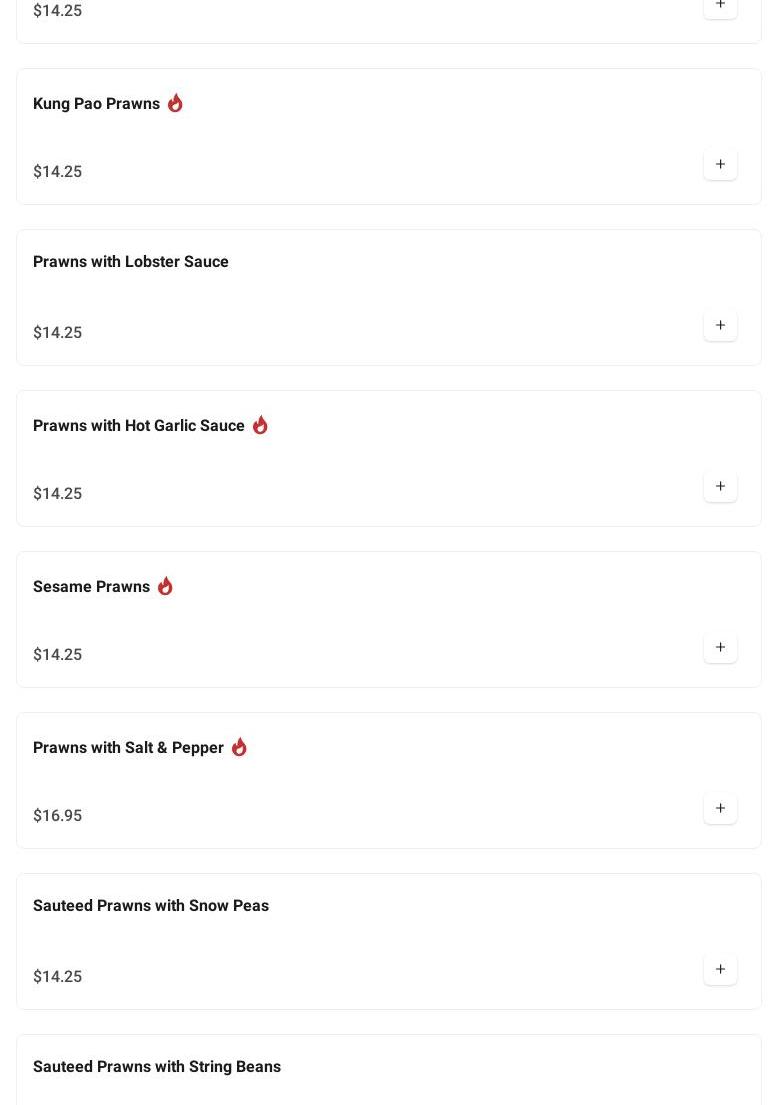Click flame icon next to Hot Garlic Sauce

click(260, 425)
